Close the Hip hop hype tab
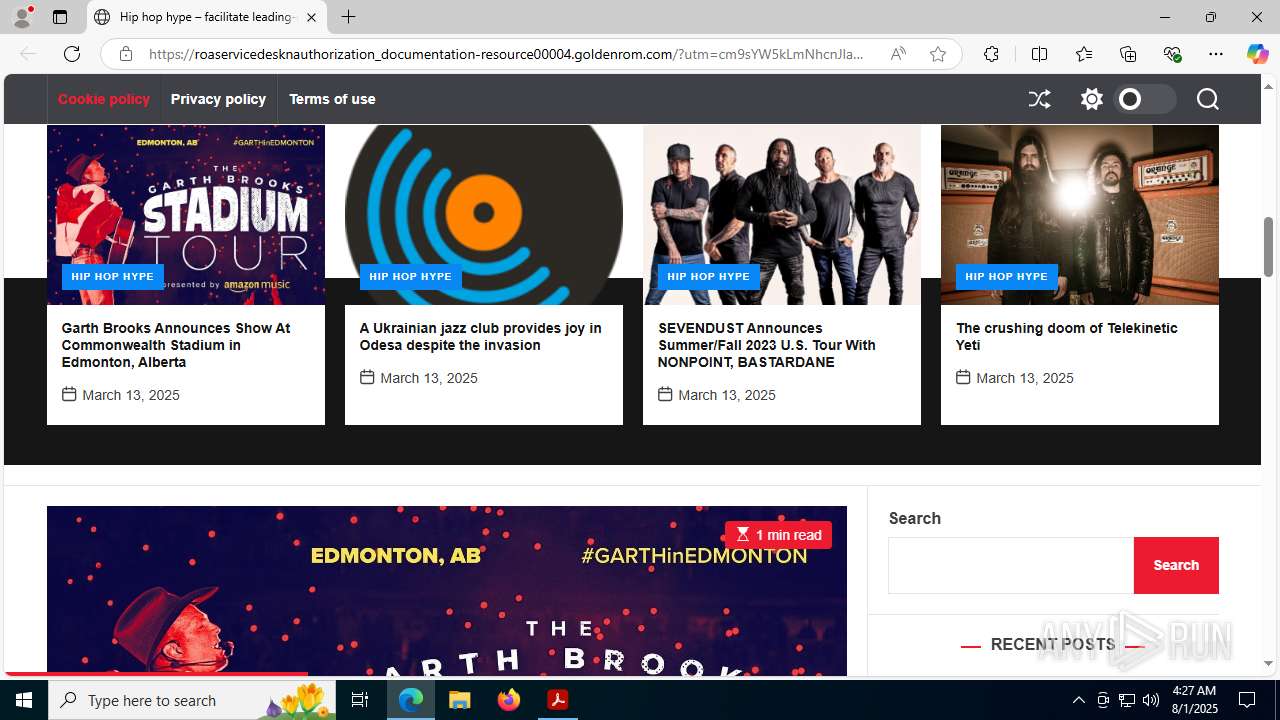The image size is (1280, 720). click(311, 17)
